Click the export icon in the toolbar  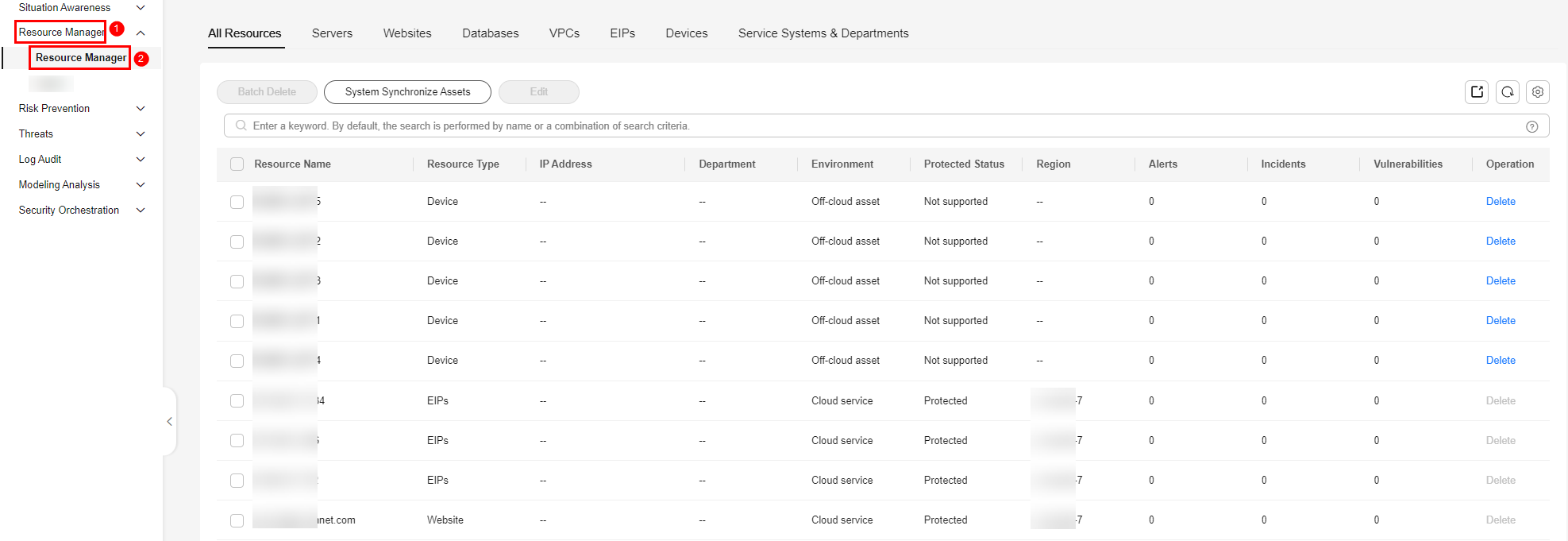pos(1477,92)
